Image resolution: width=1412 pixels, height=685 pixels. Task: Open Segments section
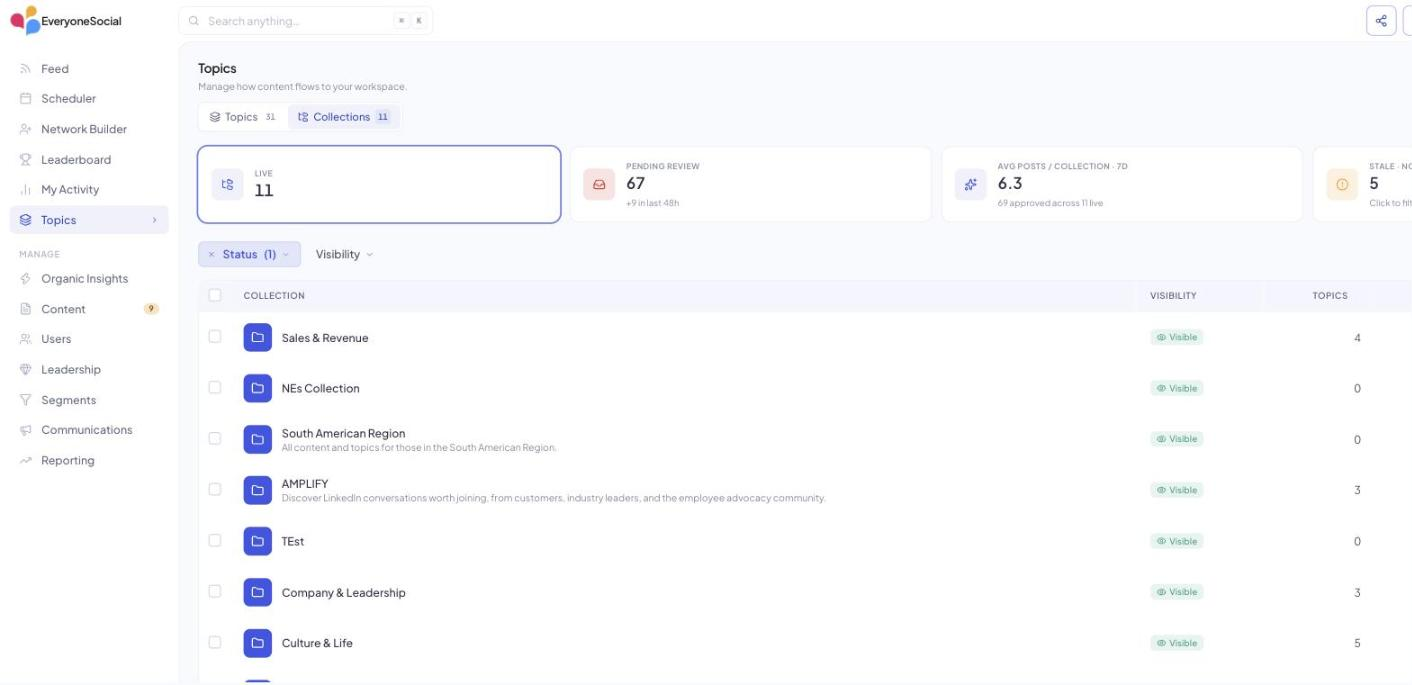69,400
